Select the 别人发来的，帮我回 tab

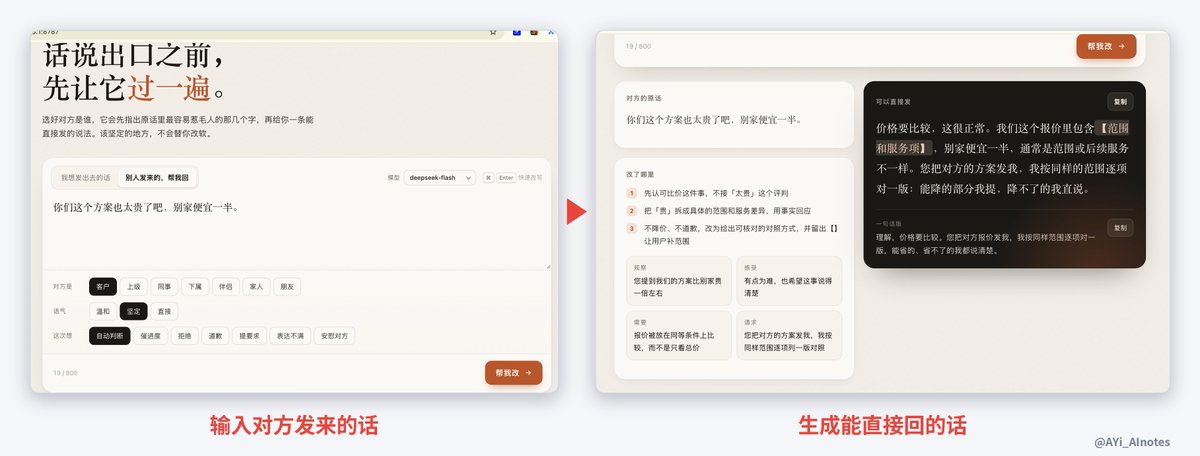click(157, 177)
